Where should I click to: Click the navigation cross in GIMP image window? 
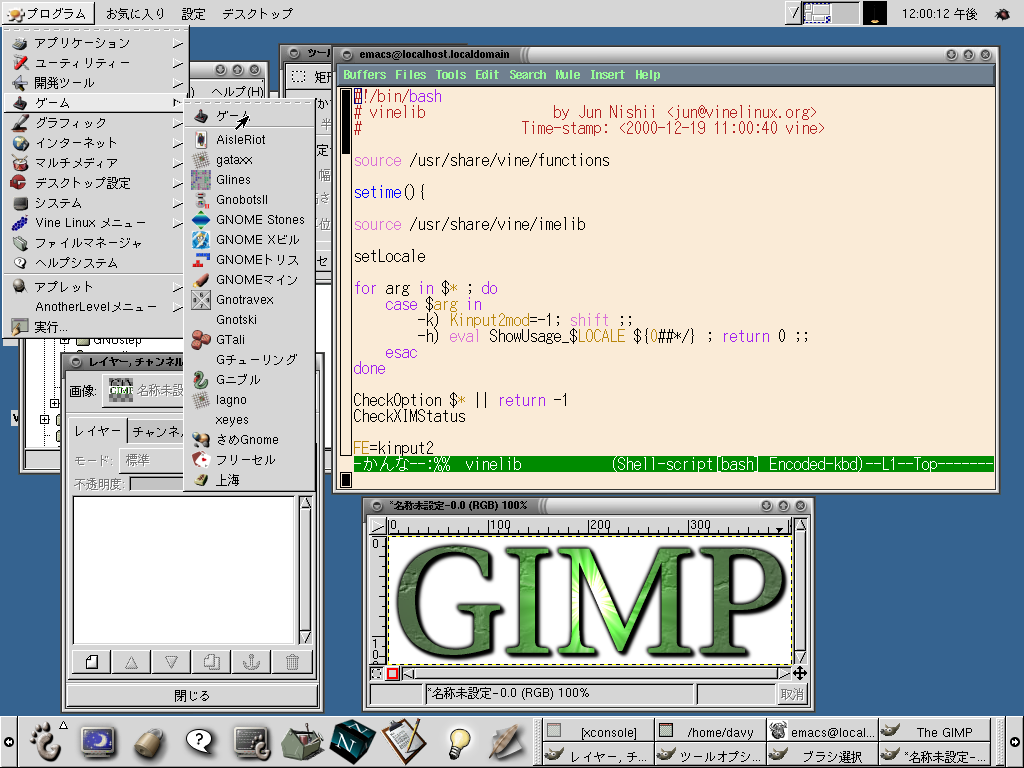[800, 673]
